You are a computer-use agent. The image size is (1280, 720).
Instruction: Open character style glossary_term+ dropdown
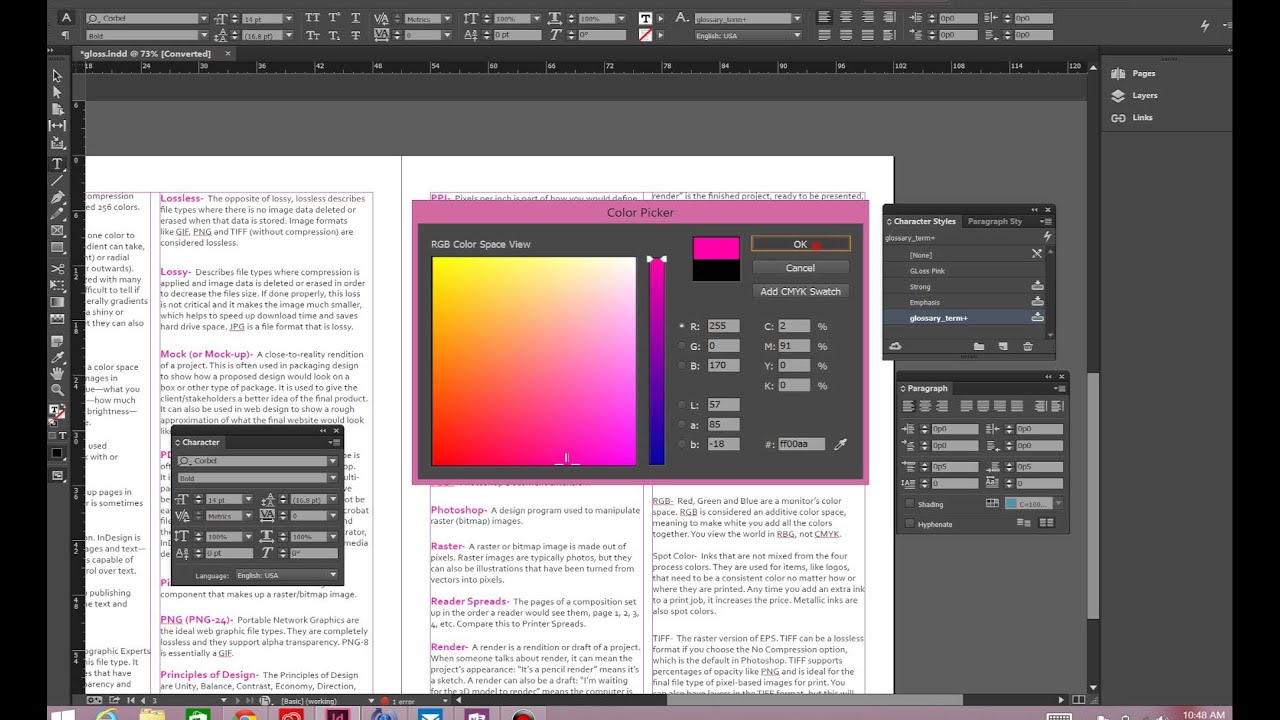pyautogui.click(x=796, y=18)
